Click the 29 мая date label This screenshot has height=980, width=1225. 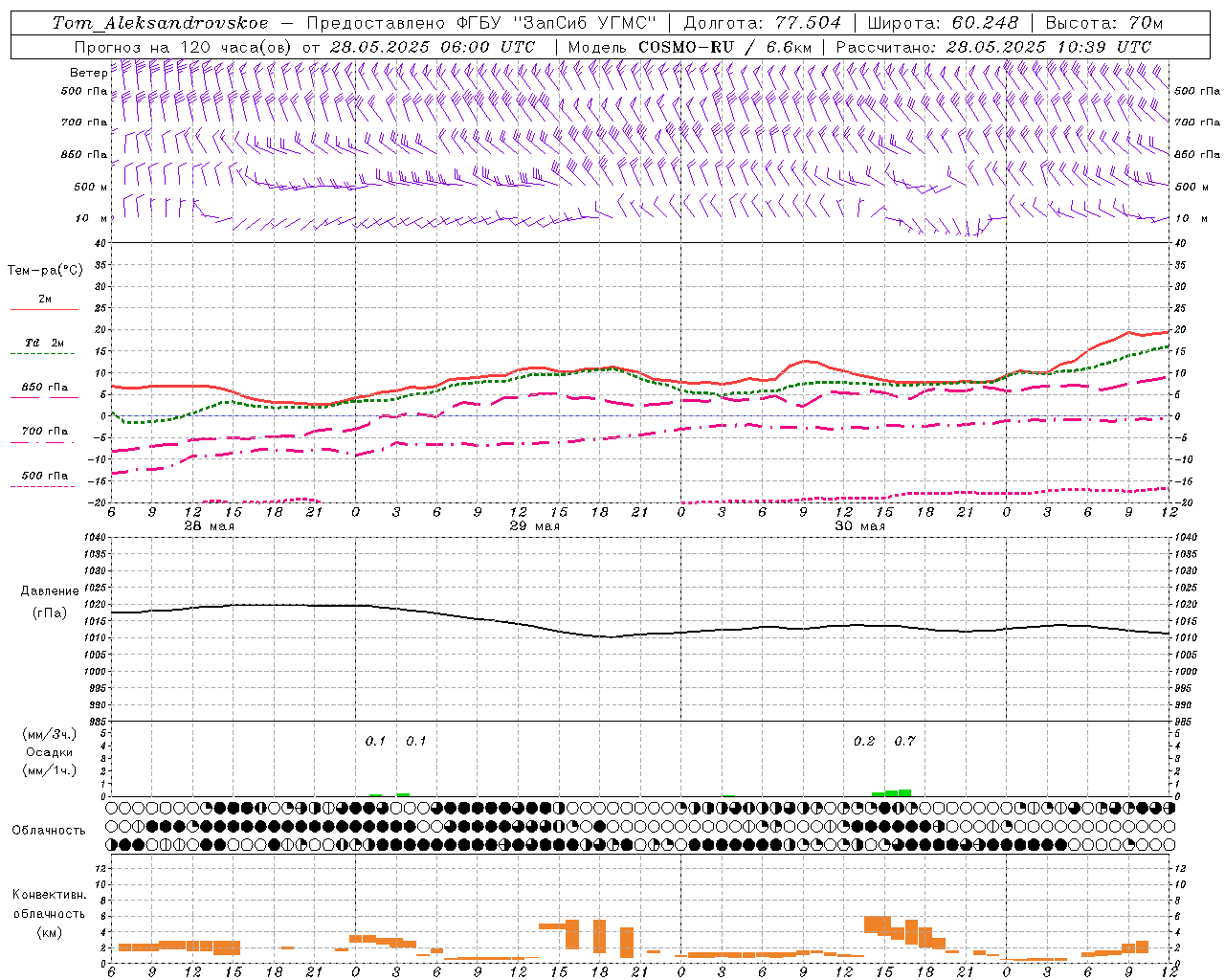tap(535, 526)
